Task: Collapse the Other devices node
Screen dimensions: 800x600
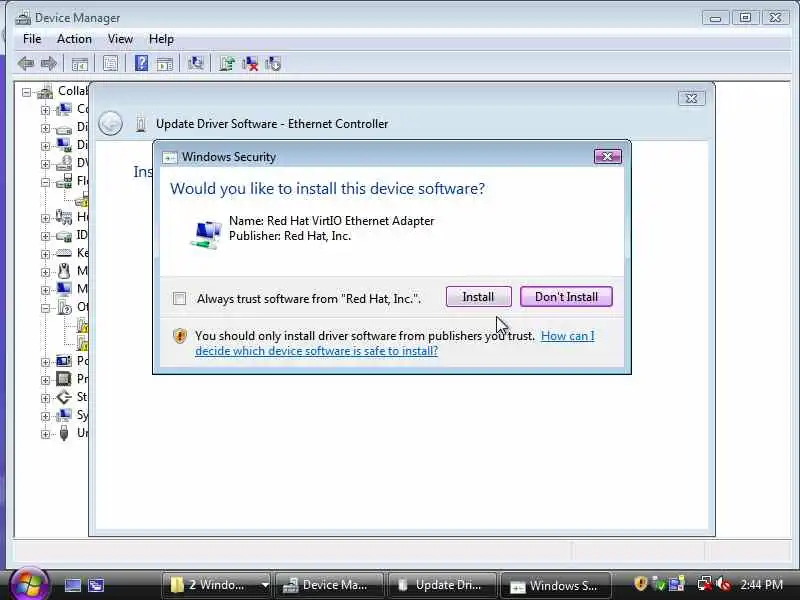Action: [x=45, y=308]
